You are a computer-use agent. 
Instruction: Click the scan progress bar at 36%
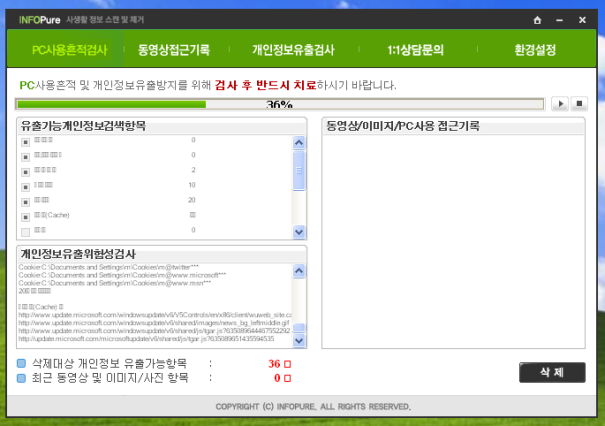(x=279, y=103)
